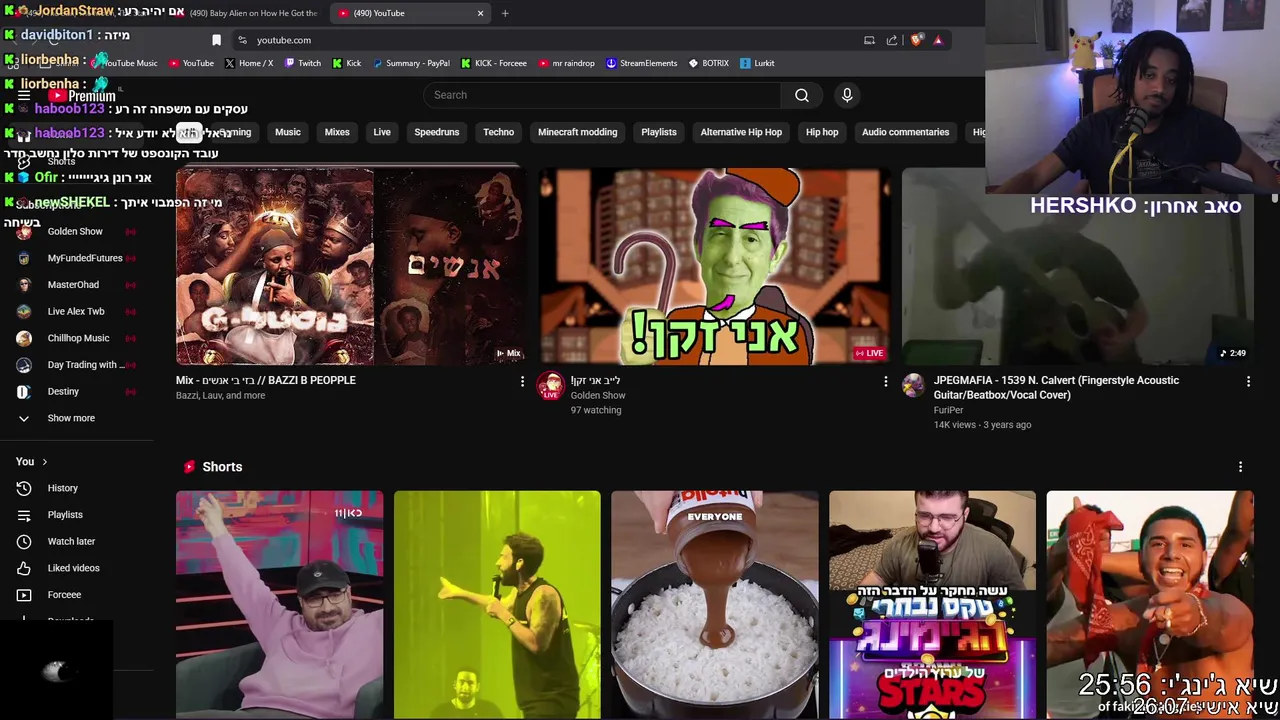The height and width of the screenshot is (720, 1280).
Task: Click the bookmark icon in address bar
Action: pos(216,40)
